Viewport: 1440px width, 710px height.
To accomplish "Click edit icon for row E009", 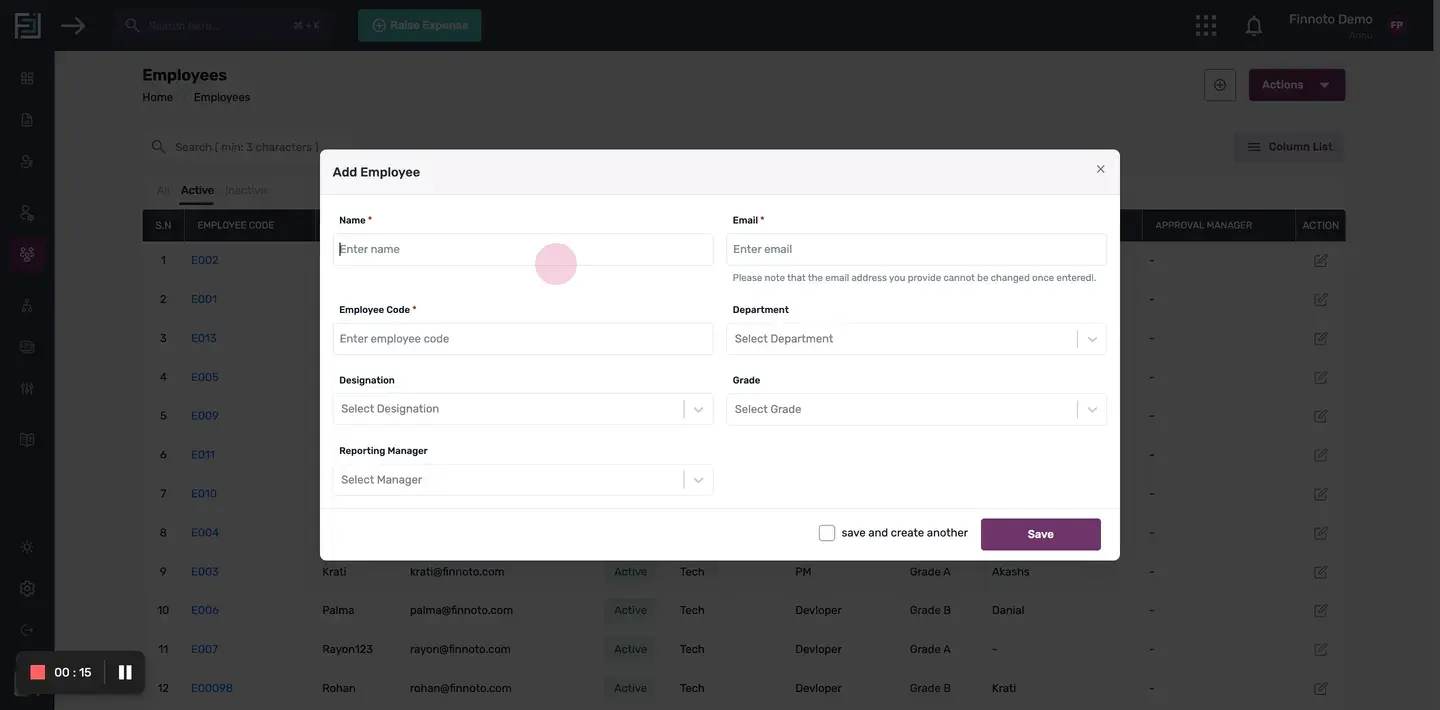I will (1320, 416).
